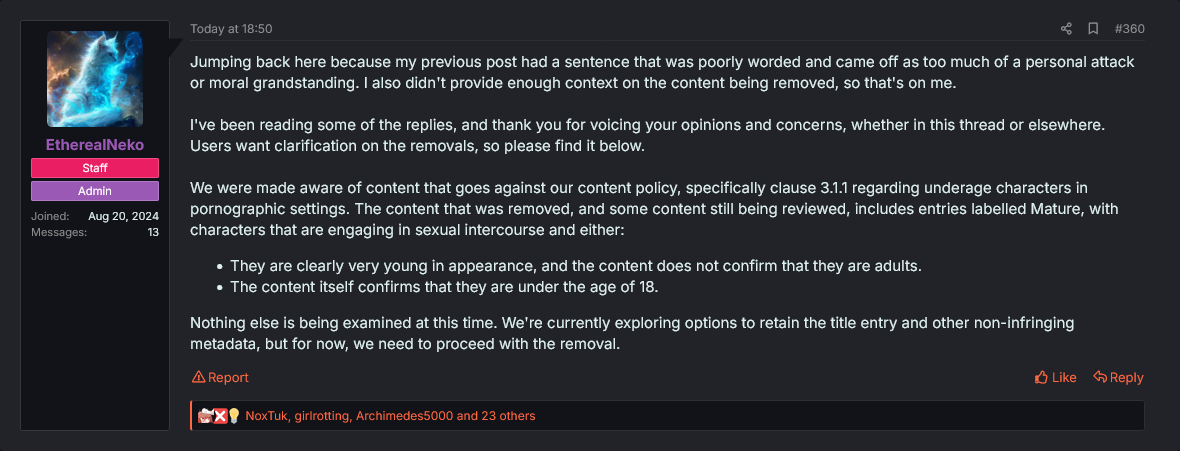Click the "Today at 18:50" timestamp
The height and width of the screenshot is (451, 1180).
coord(231,29)
